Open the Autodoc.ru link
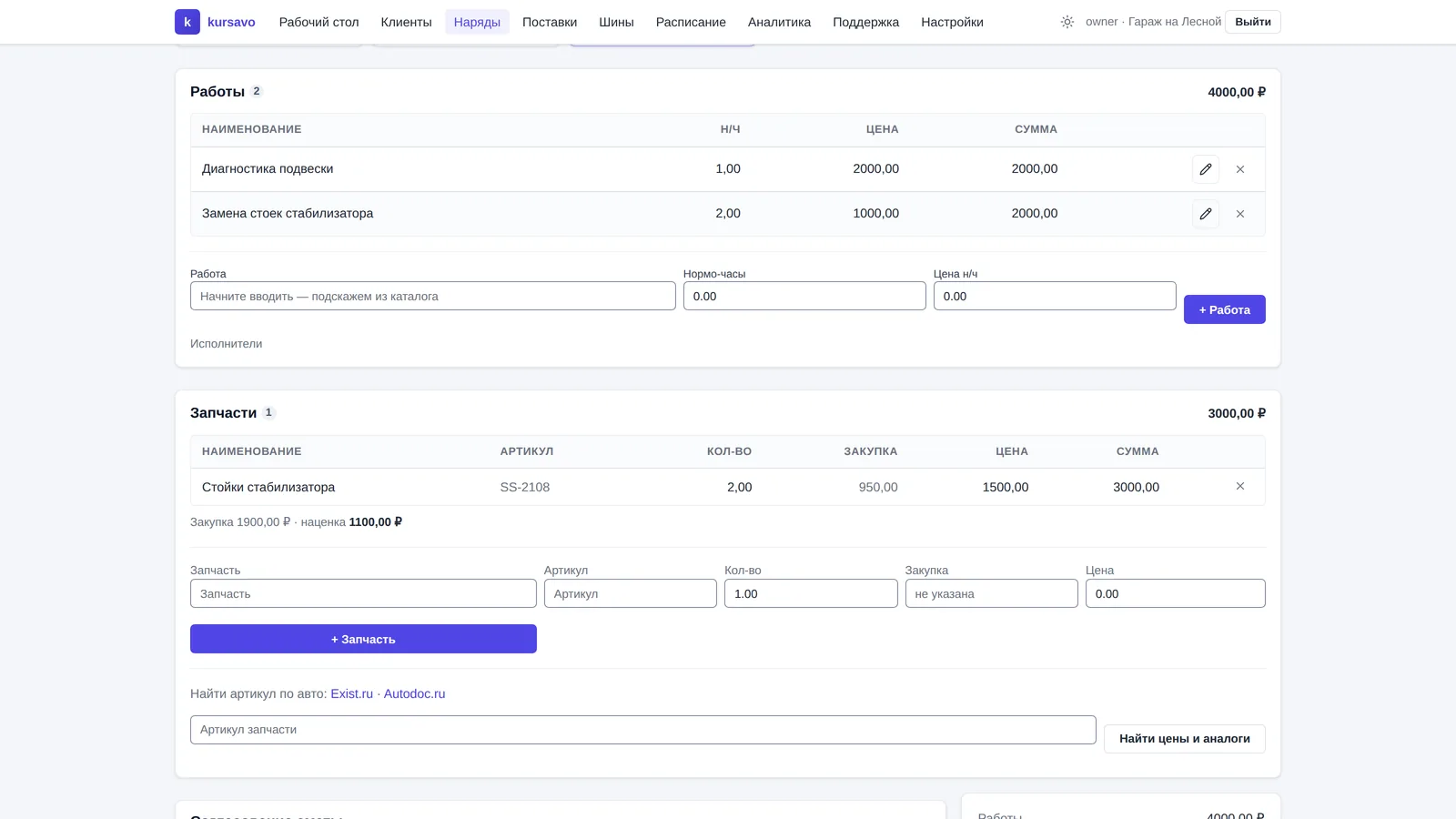This screenshot has height=819, width=1456. 414,693
